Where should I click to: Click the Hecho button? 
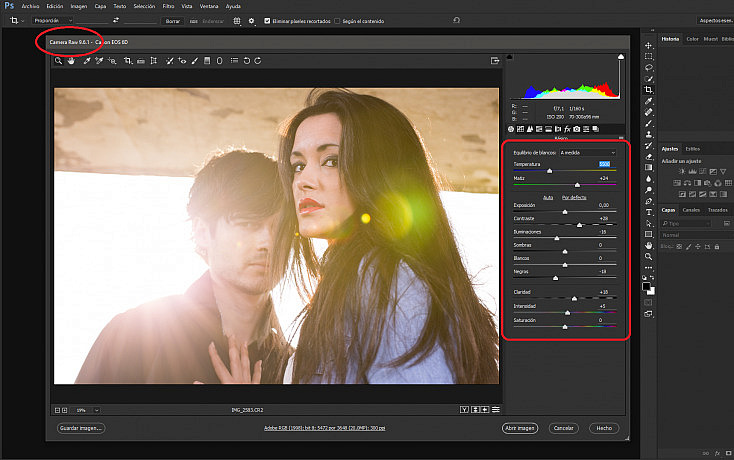(604, 428)
